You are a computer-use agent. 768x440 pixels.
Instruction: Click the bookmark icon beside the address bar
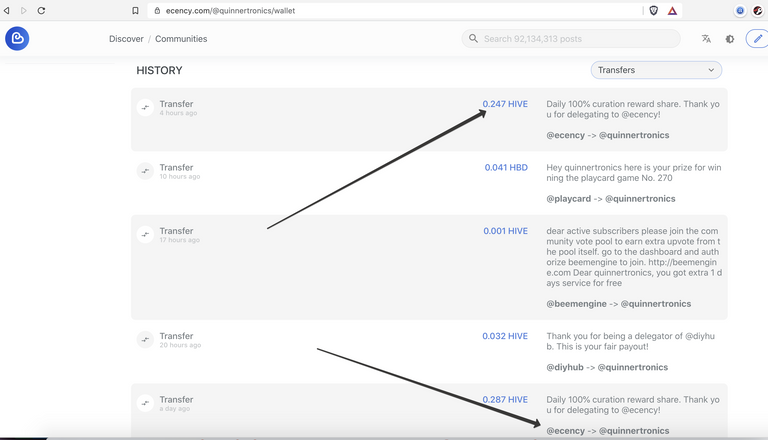[x=135, y=10]
